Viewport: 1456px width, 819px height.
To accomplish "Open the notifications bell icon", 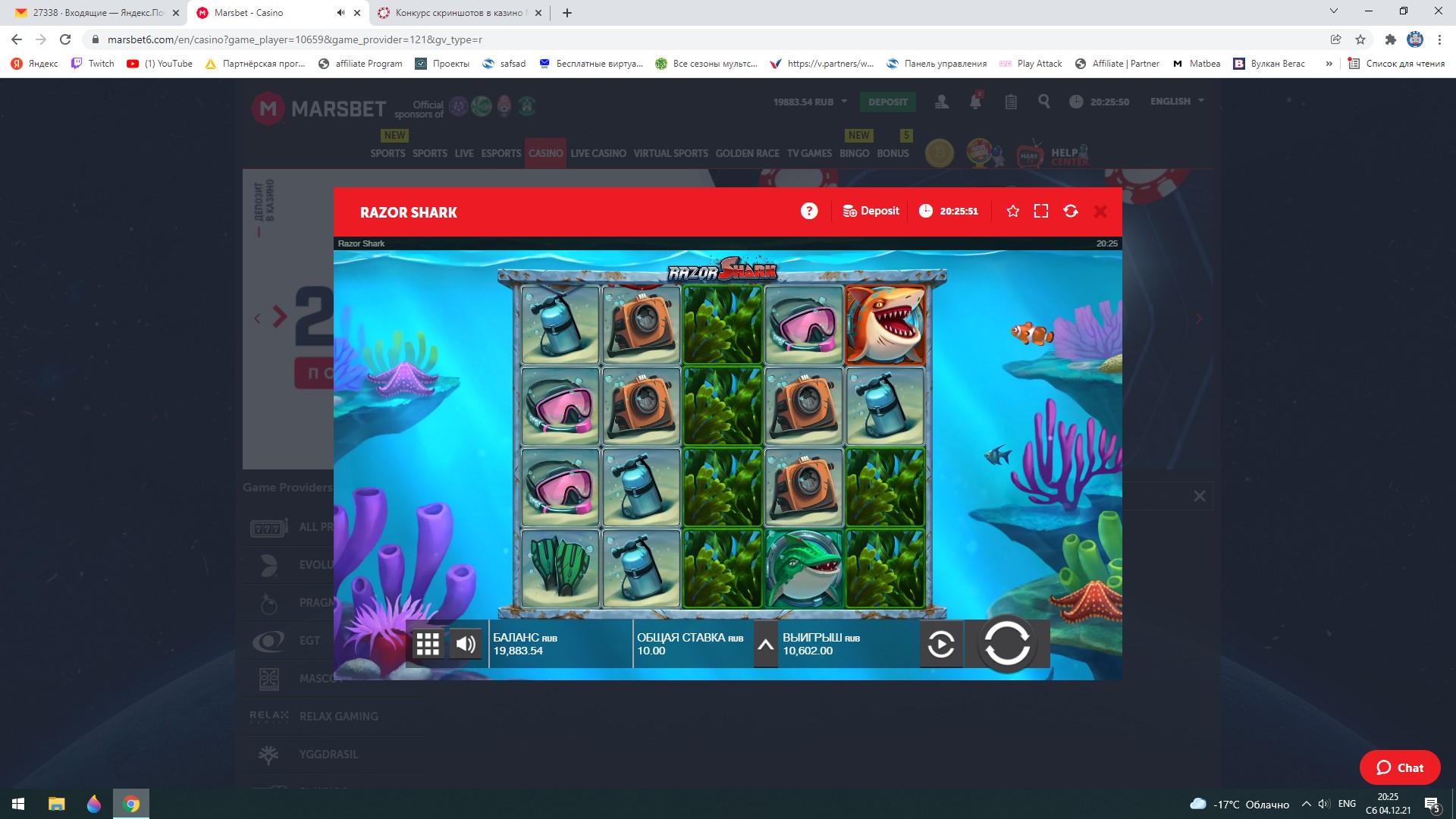I will click(975, 102).
